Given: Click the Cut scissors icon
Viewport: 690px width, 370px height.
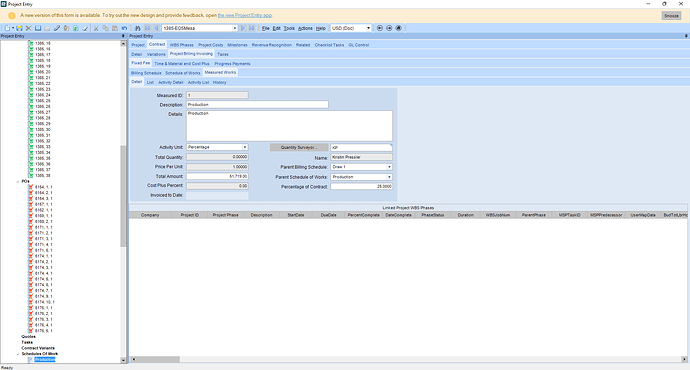Looking at the screenshot, I should click(x=96, y=28).
